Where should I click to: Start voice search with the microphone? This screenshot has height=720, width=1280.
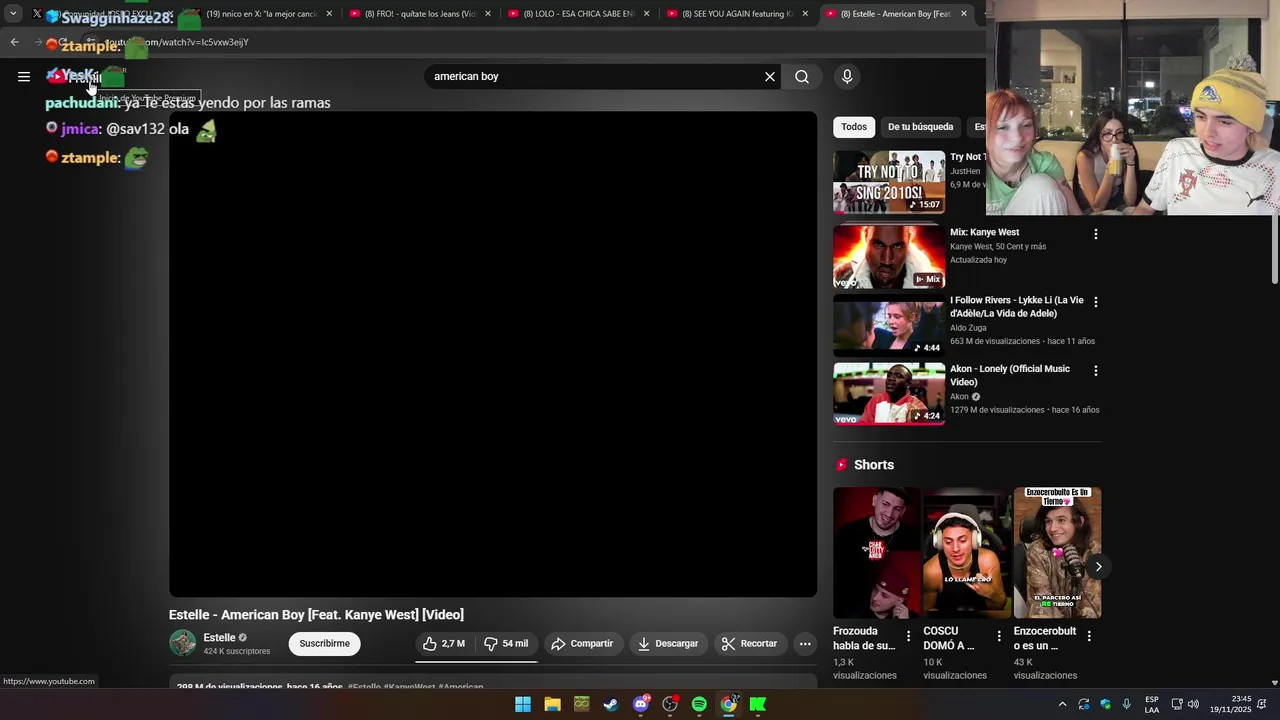tap(847, 77)
